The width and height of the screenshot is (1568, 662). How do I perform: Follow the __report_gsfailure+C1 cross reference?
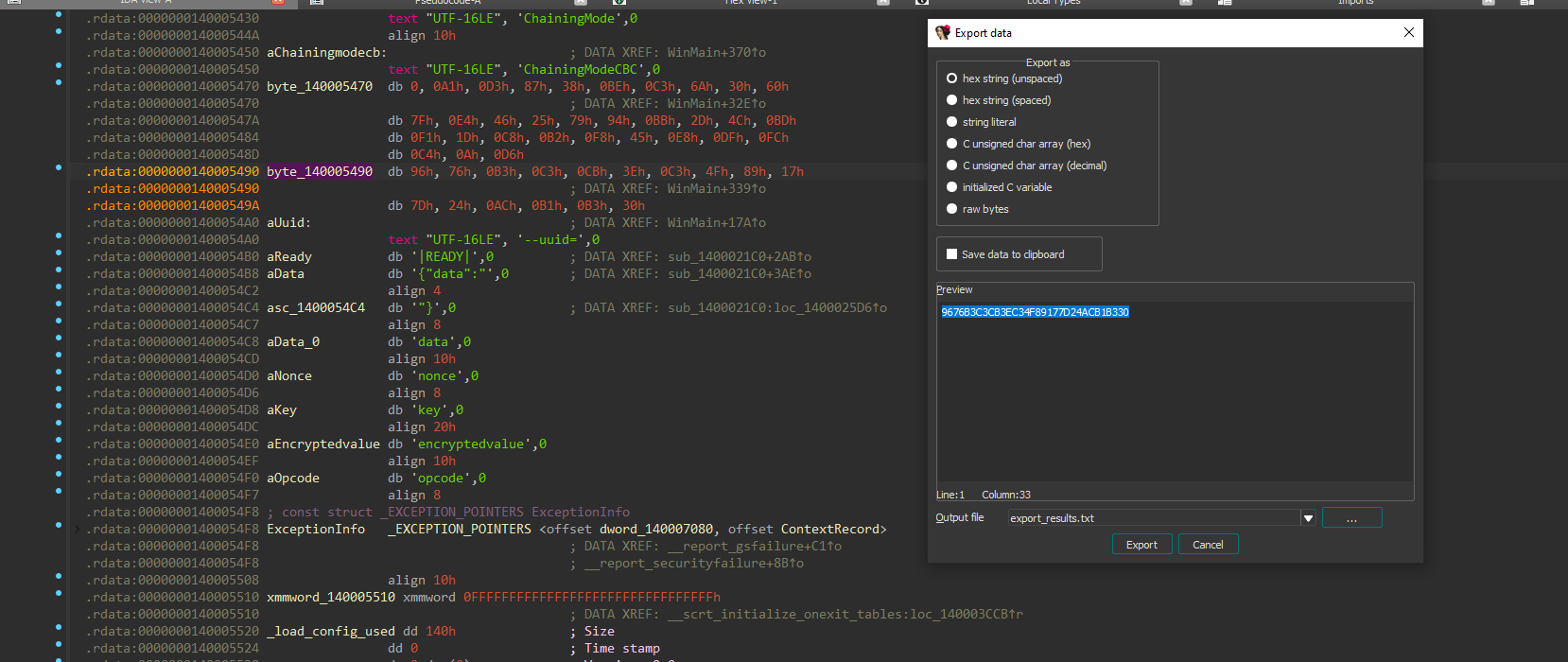tap(754, 546)
